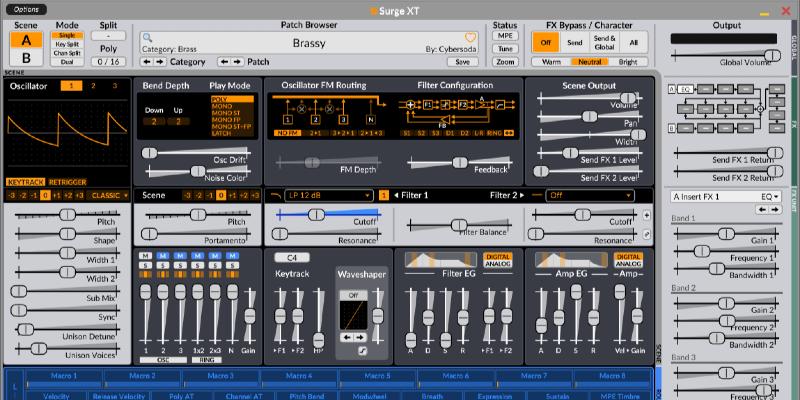Expand the Classic oscillator type dropdown

(x=107, y=196)
